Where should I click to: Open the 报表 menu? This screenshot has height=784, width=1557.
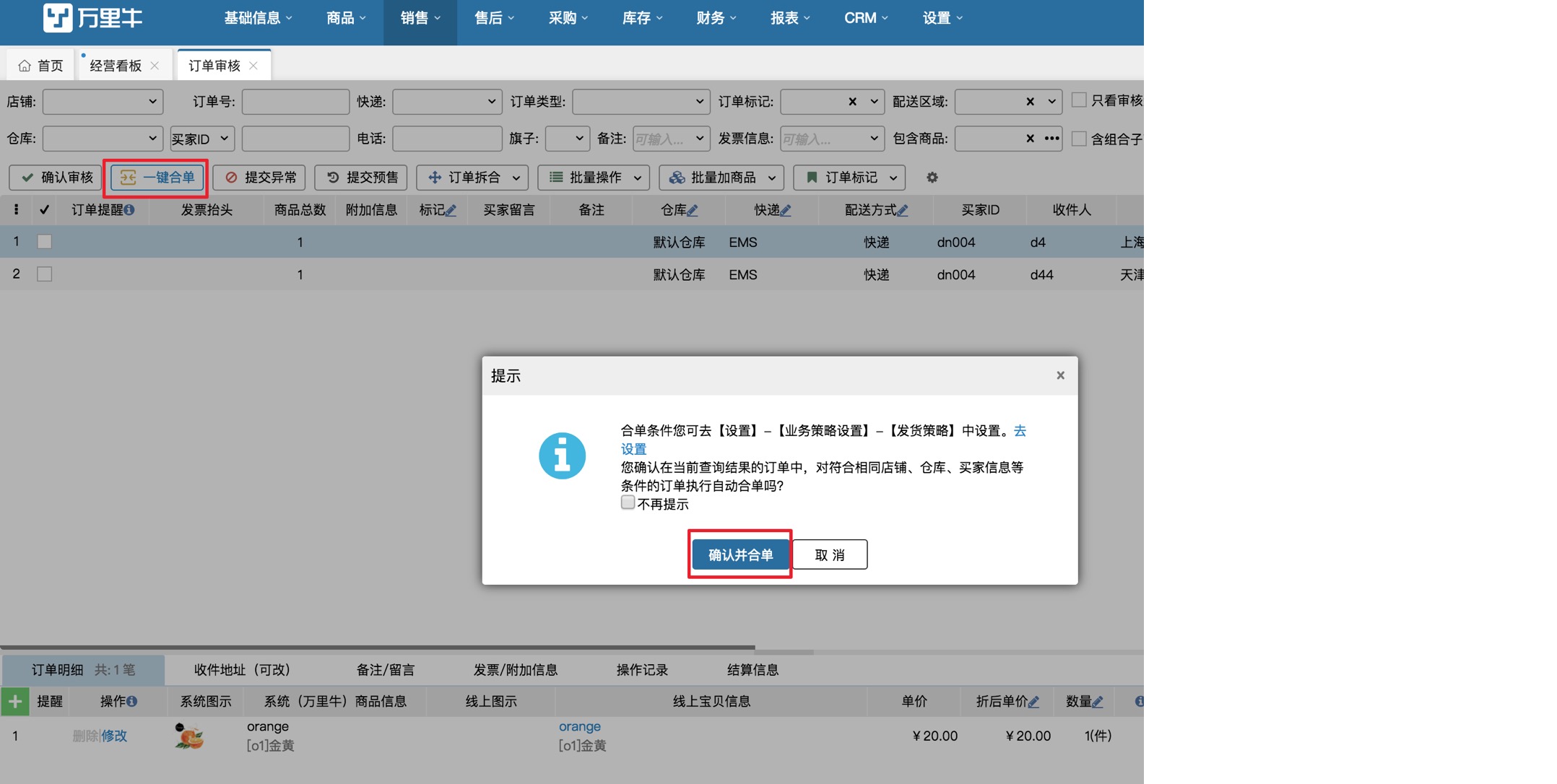pyautogui.click(x=790, y=18)
